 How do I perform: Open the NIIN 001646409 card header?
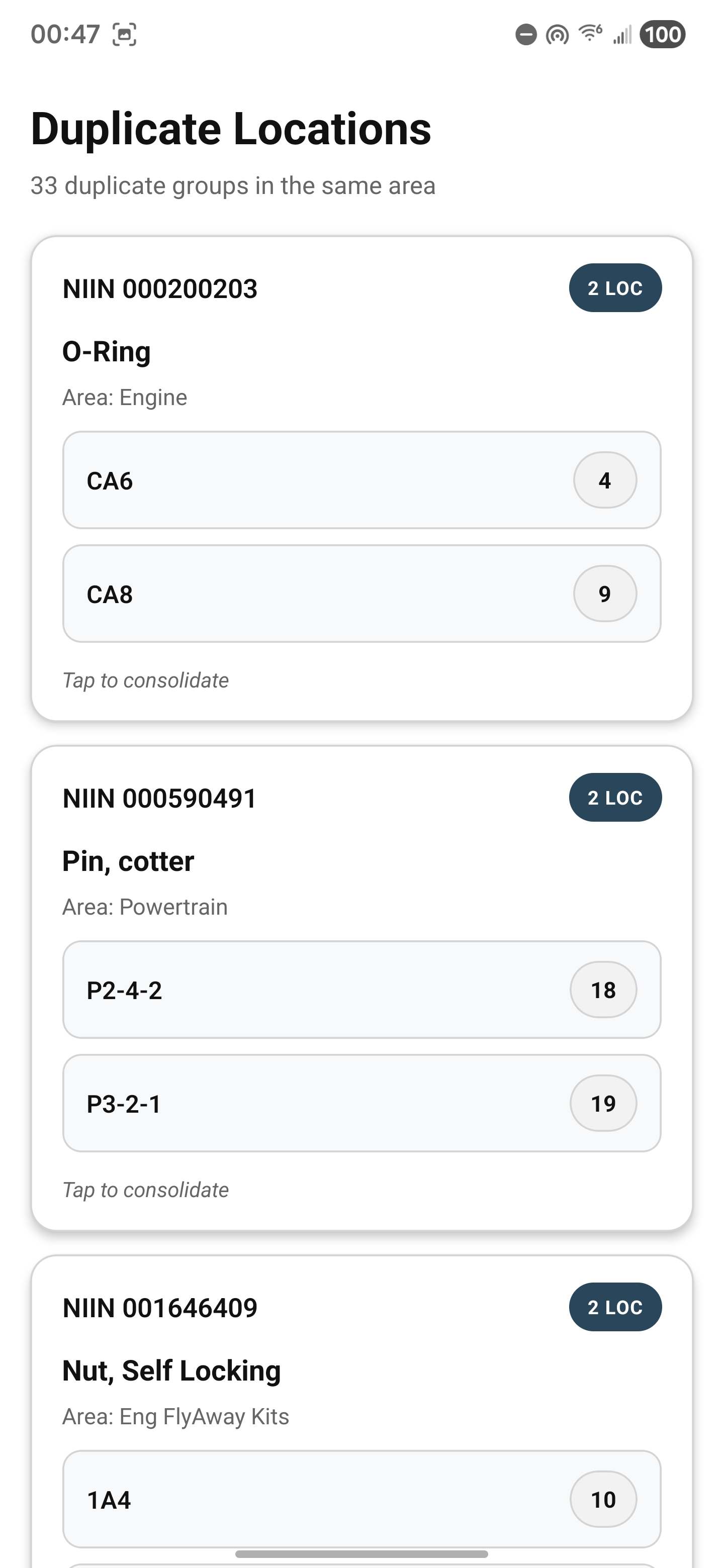[160, 1308]
